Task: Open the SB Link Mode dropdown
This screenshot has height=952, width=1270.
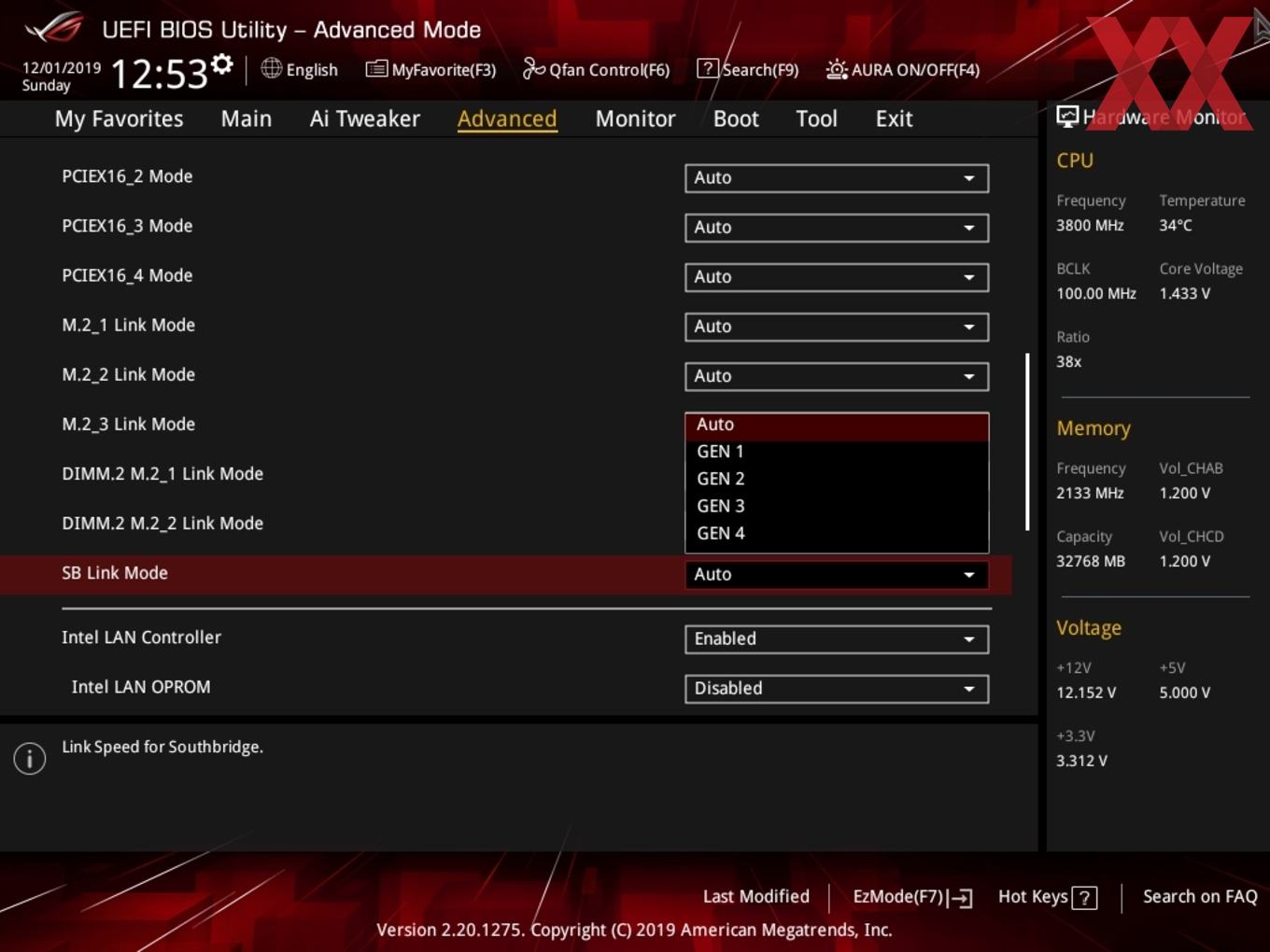Action: pos(837,574)
